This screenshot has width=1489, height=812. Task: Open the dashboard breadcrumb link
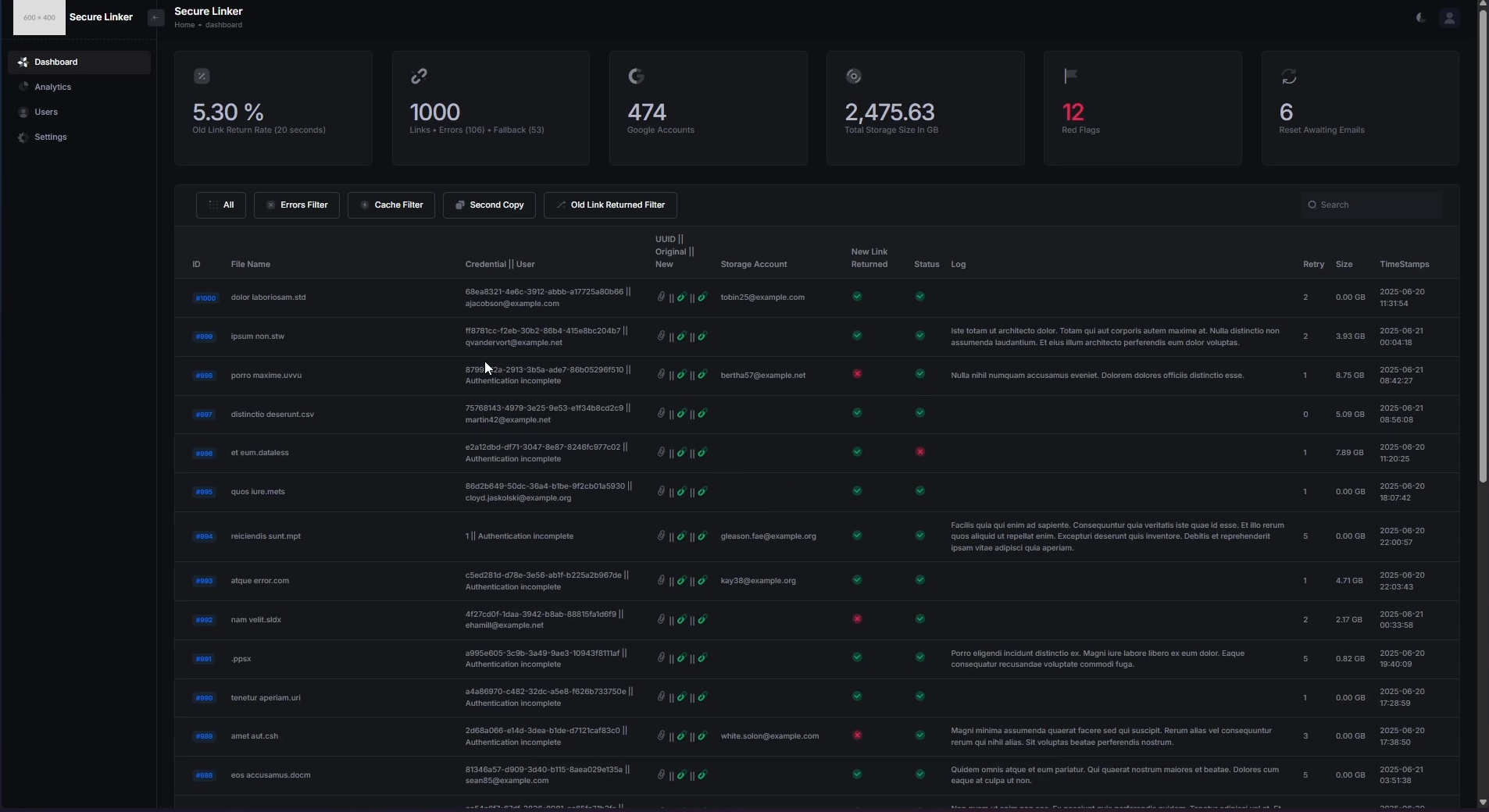[223, 24]
